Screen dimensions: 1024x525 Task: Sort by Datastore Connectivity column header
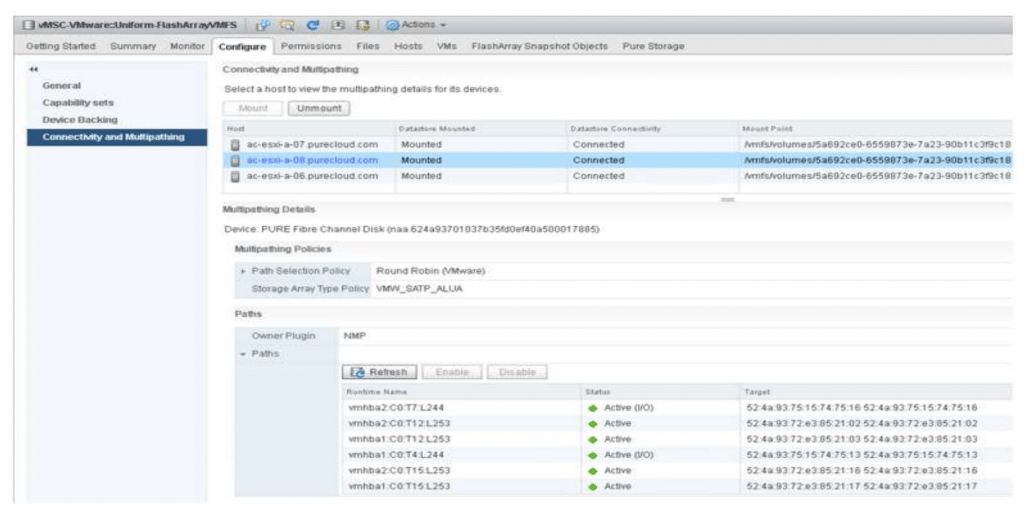[653, 129]
